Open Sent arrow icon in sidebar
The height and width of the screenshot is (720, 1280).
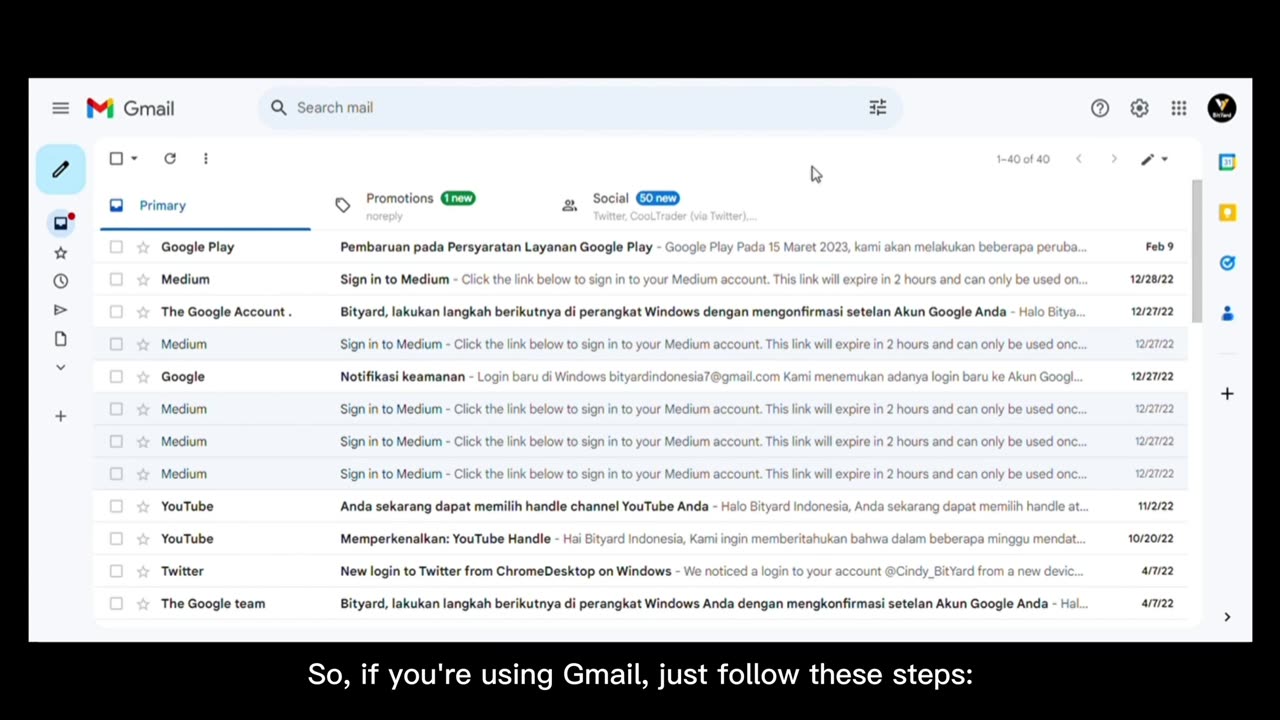(x=61, y=310)
